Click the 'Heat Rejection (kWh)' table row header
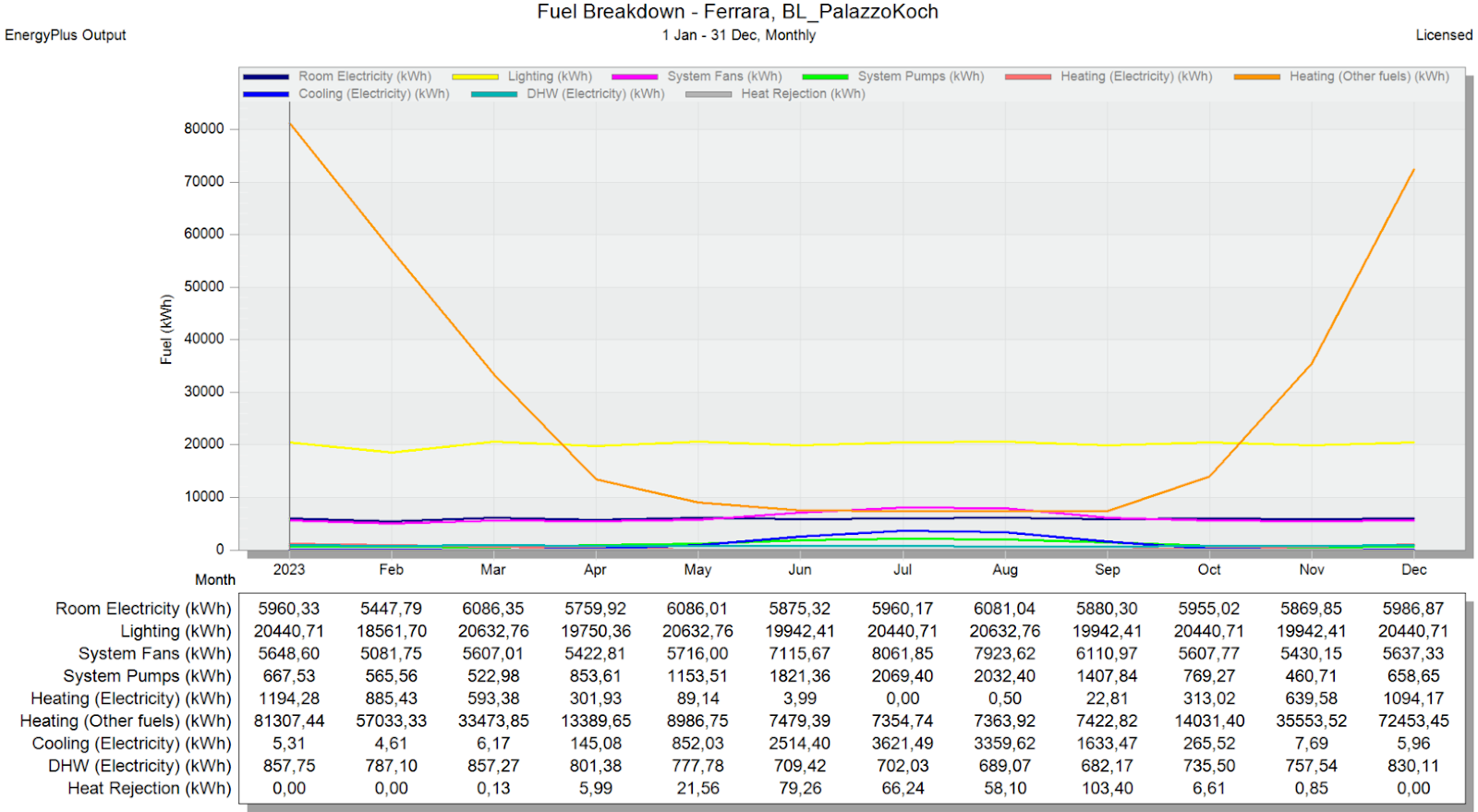Image resolution: width=1478 pixels, height=812 pixels. tap(150, 788)
